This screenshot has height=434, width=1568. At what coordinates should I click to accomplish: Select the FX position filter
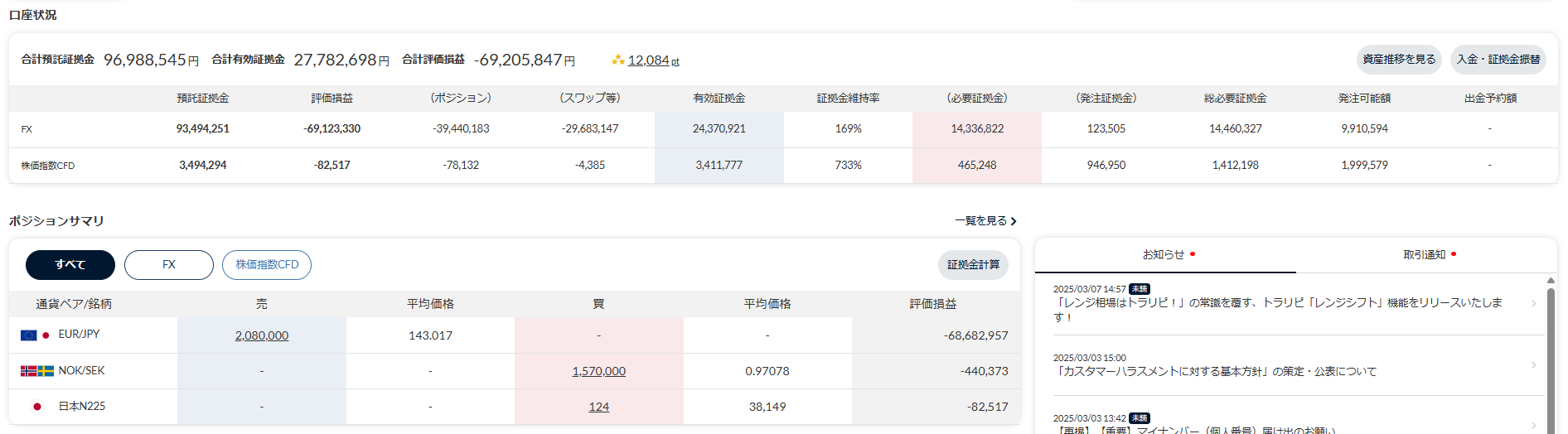169,265
